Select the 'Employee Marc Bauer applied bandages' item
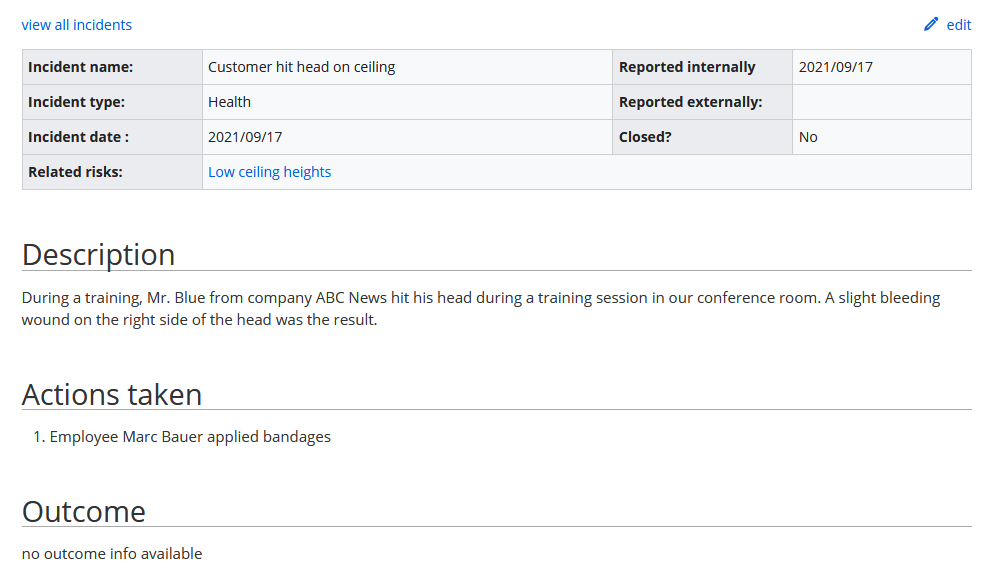The image size is (1000, 584). coord(190,437)
